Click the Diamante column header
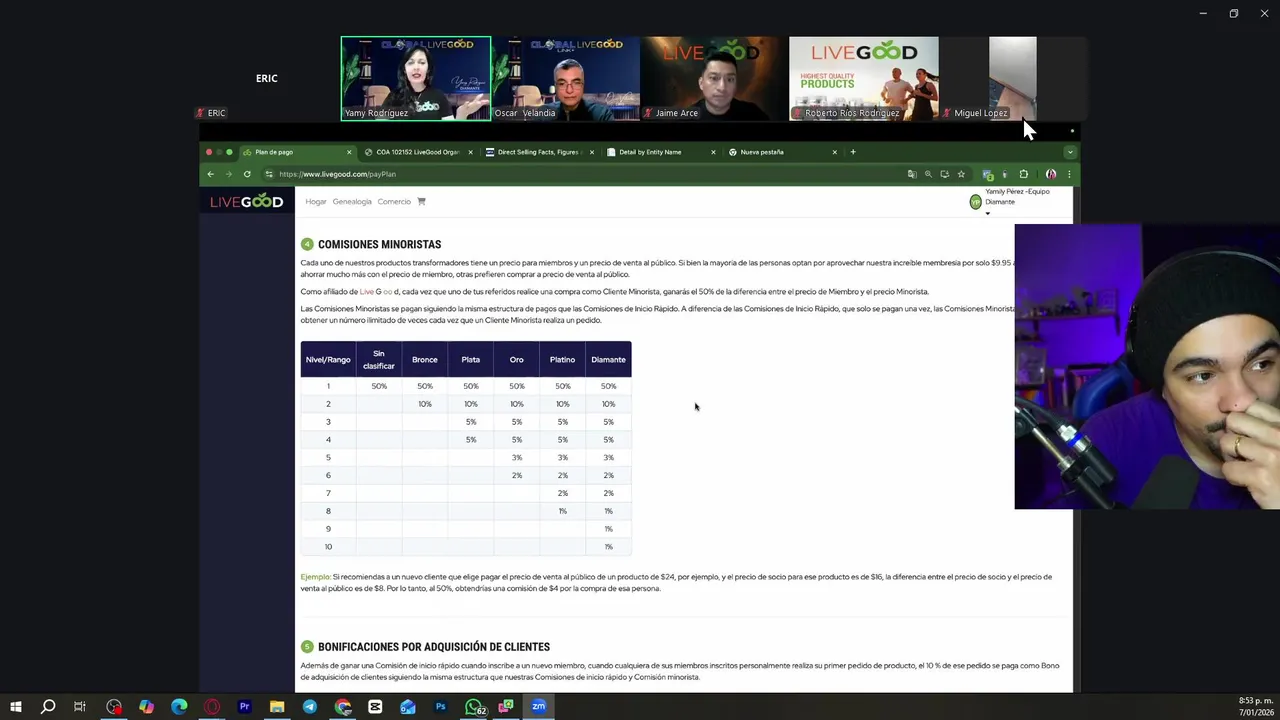This screenshot has height=720, width=1280. (x=608, y=360)
